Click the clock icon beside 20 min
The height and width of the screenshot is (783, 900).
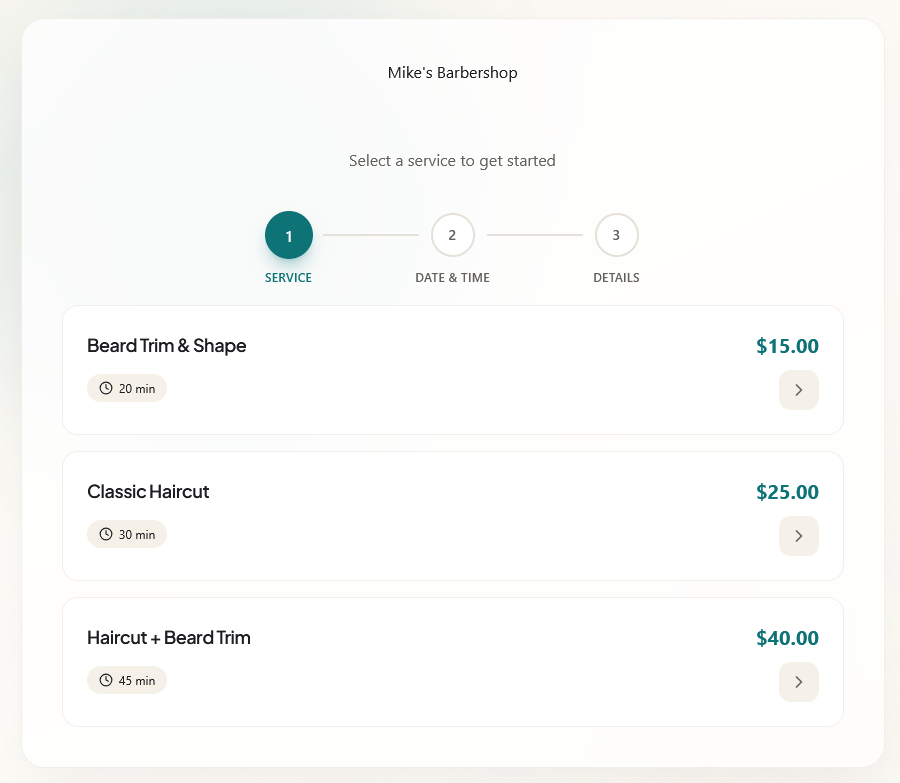pyautogui.click(x=105, y=388)
